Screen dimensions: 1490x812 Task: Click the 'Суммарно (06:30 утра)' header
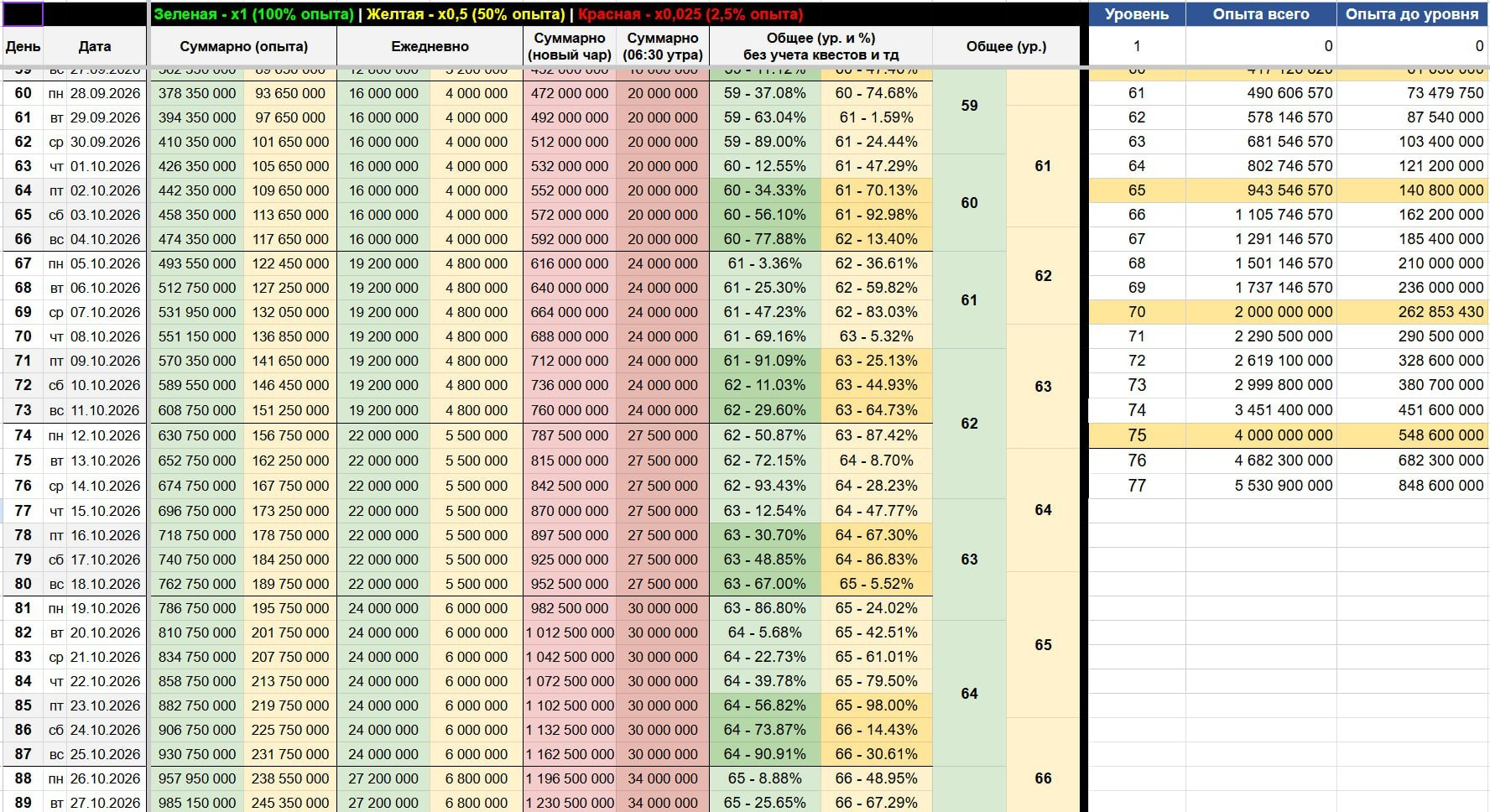(x=663, y=46)
